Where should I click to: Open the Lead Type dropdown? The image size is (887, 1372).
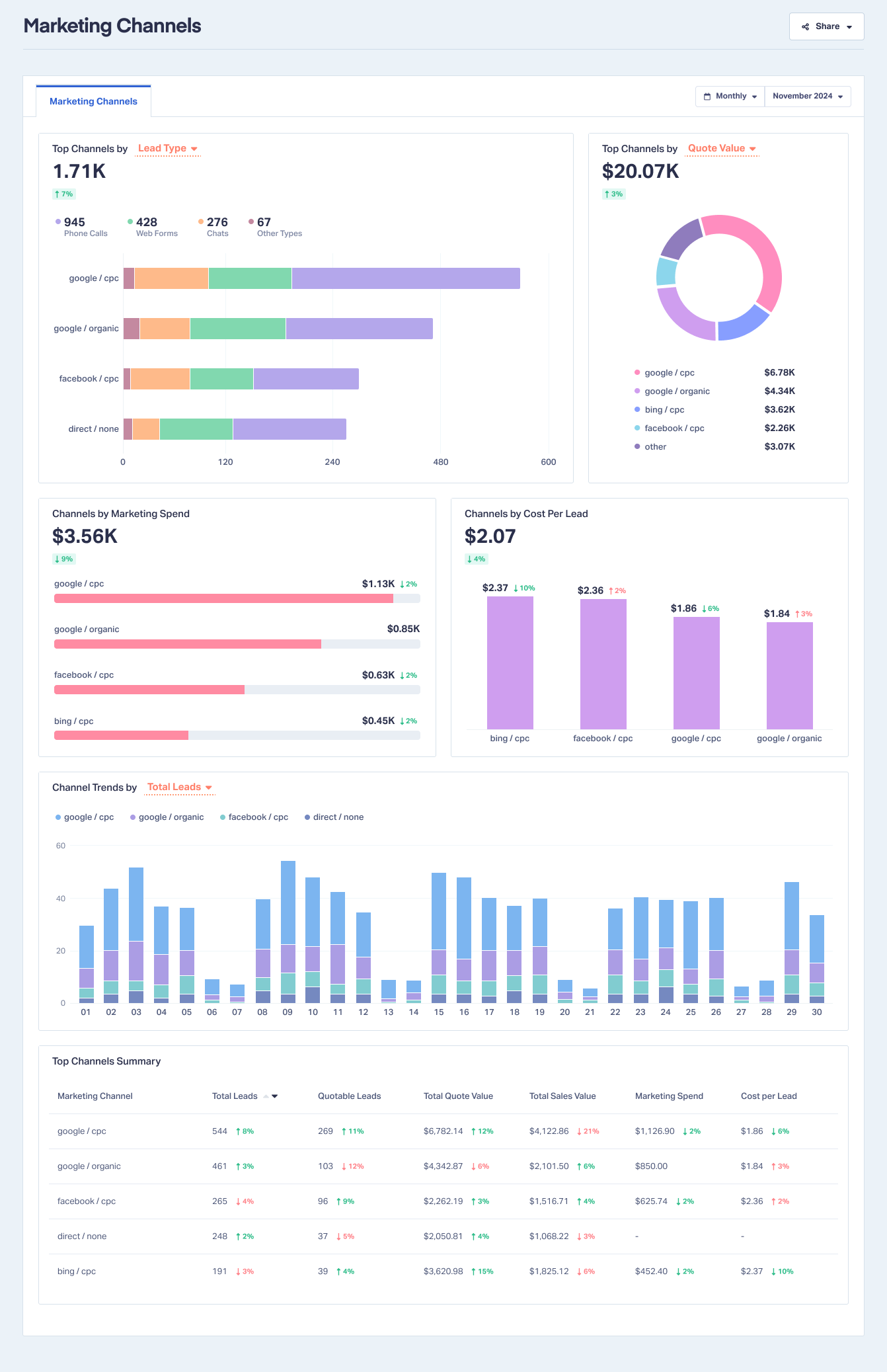coord(168,149)
